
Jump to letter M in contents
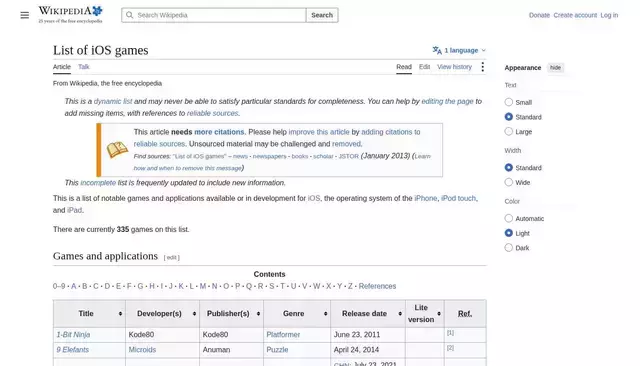pos(202,286)
